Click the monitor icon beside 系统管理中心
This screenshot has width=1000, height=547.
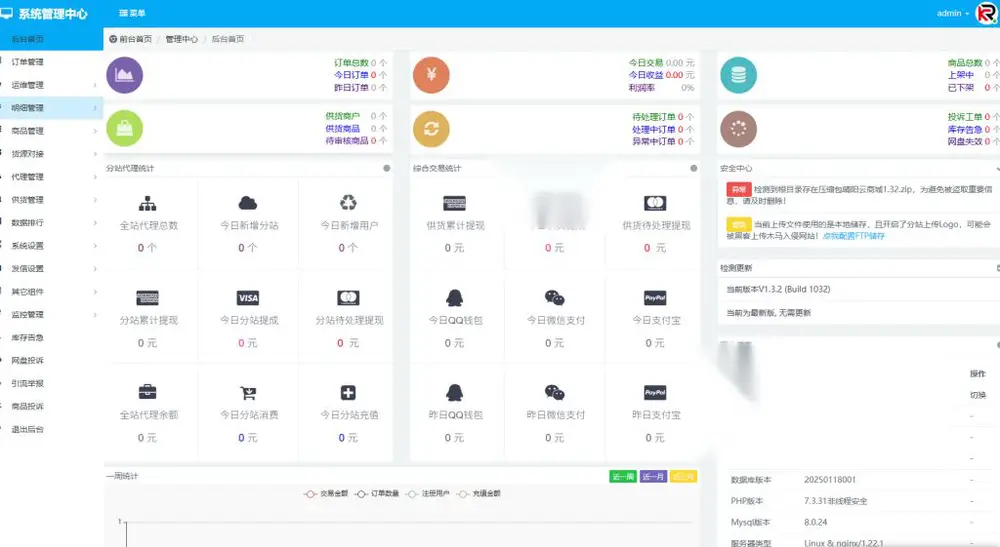pos(6,13)
